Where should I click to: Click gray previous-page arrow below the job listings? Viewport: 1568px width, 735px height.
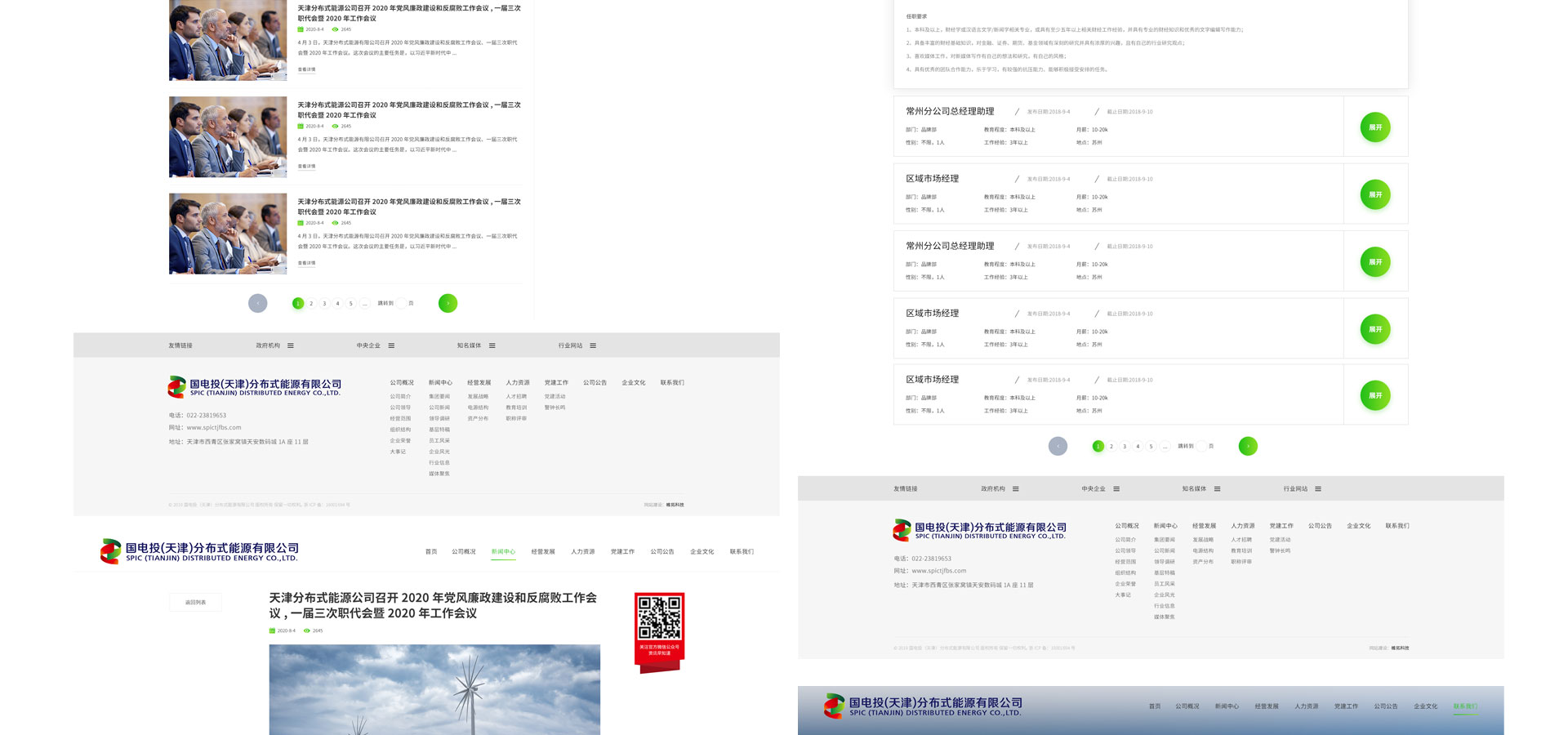(1058, 446)
